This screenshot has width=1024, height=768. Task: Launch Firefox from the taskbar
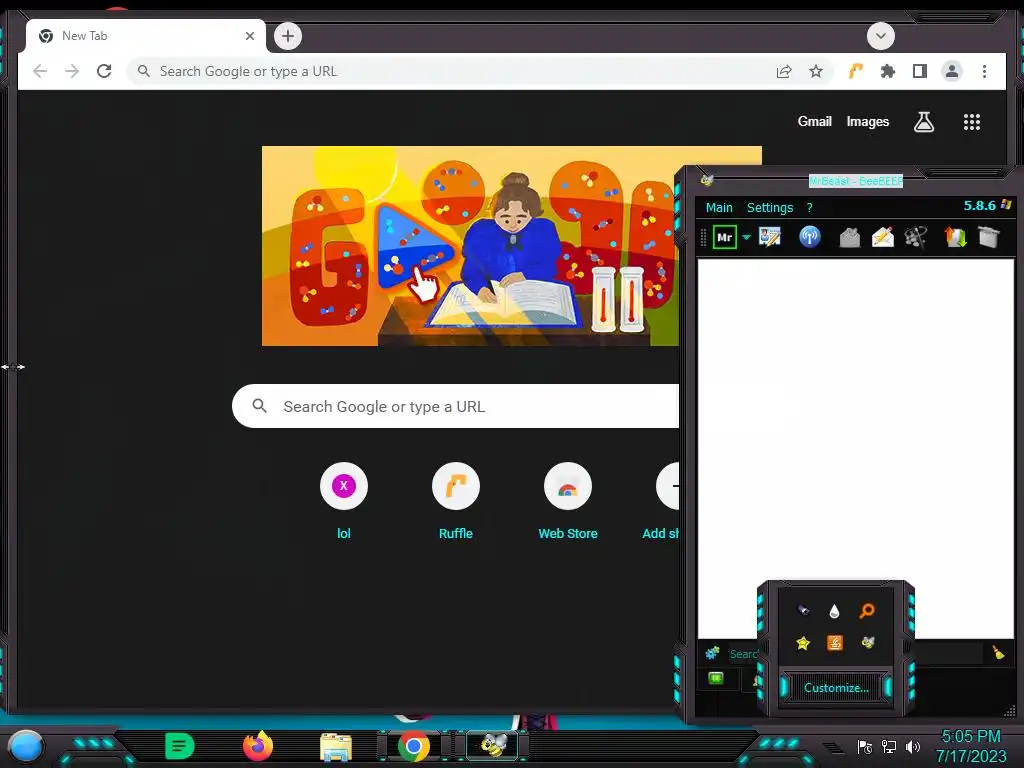click(x=258, y=746)
